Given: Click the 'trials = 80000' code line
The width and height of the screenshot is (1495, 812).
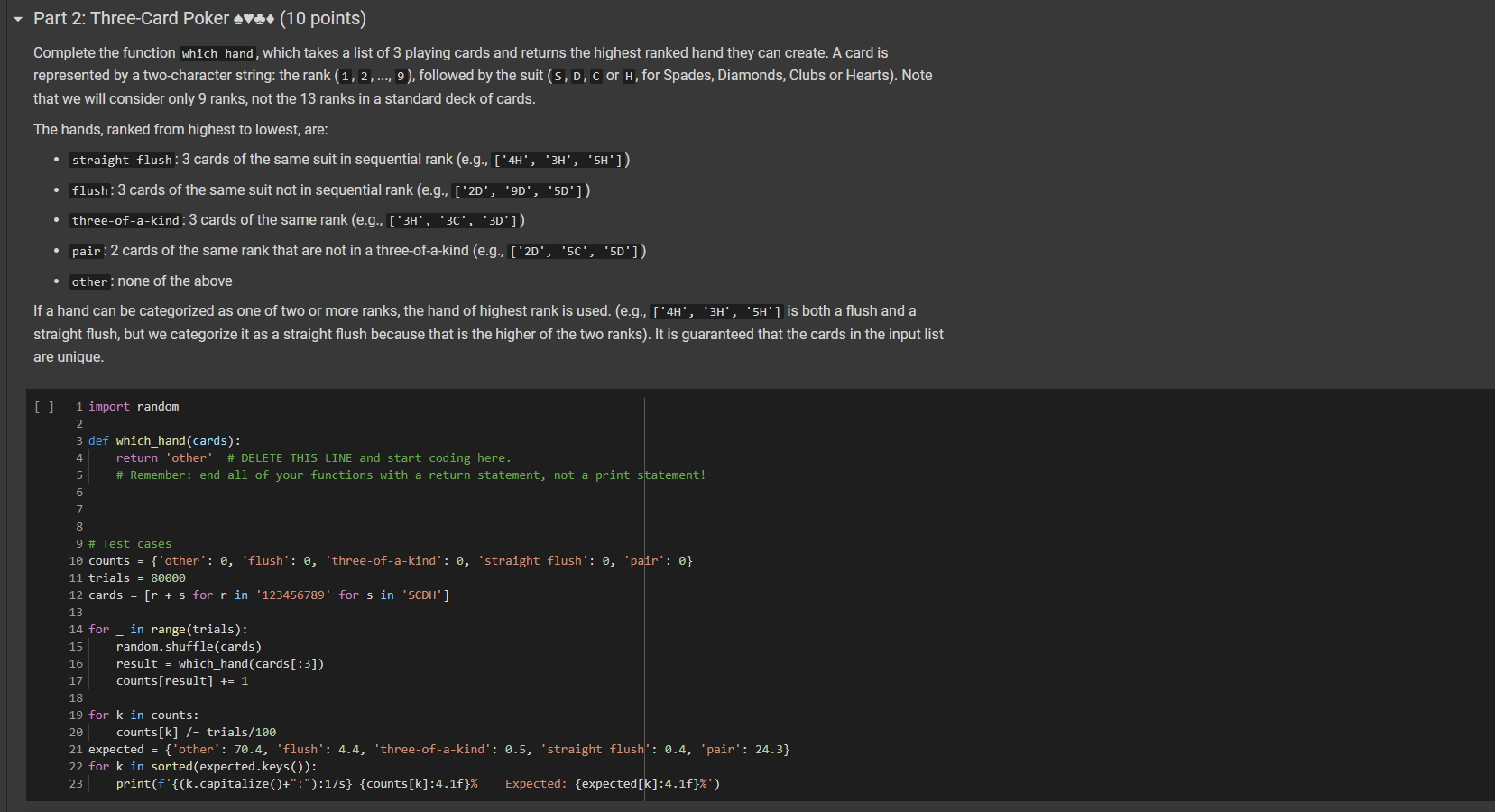Looking at the screenshot, I should pos(137,578).
